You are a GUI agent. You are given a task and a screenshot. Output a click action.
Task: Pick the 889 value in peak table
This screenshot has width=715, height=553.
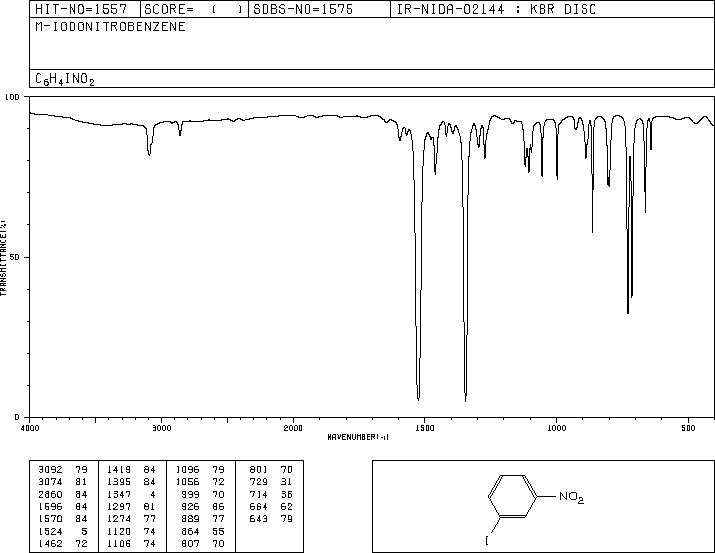pyautogui.click(x=191, y=519)
